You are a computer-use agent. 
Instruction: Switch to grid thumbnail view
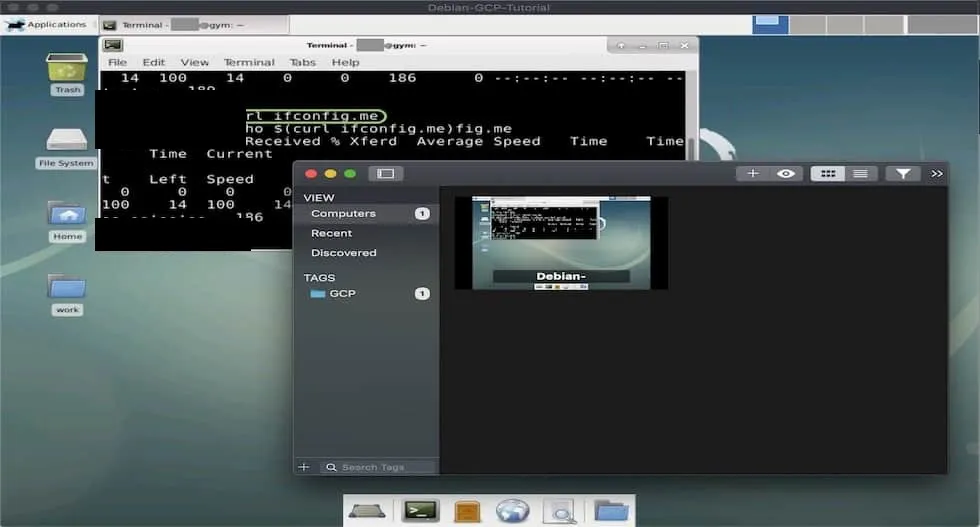click(x=828, y=173)
